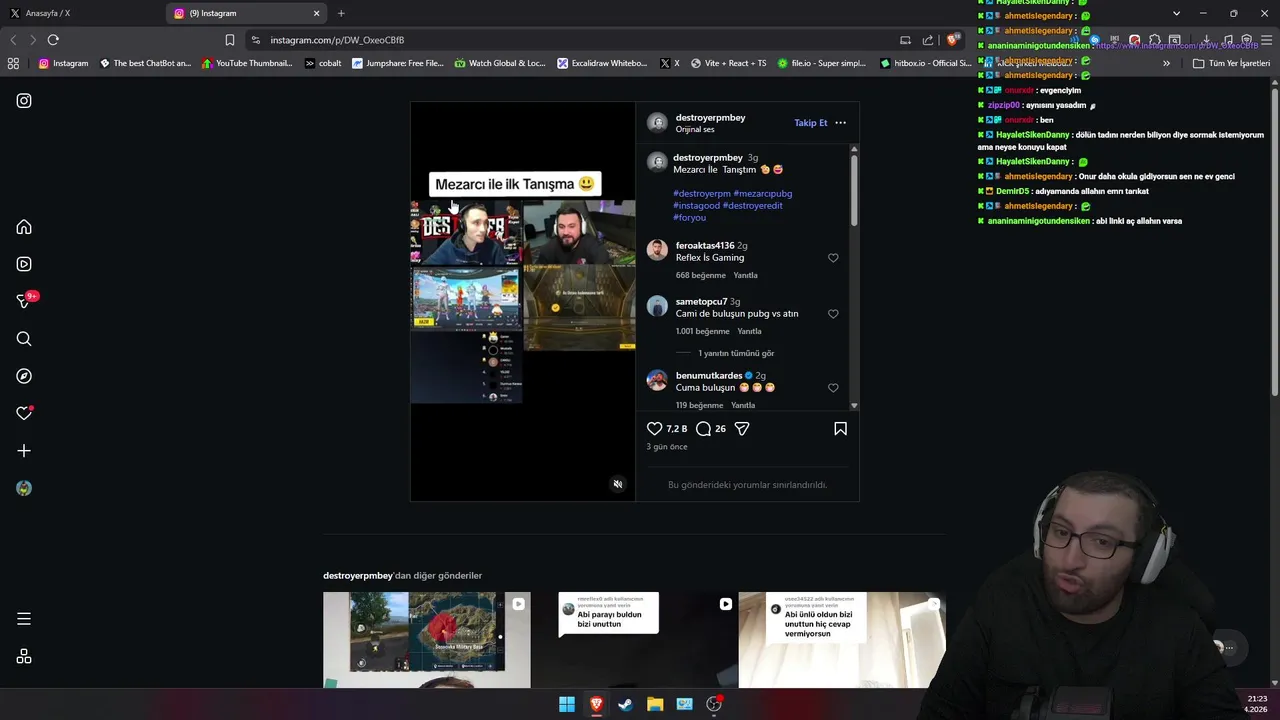Like sametopcu7's comment
The image size is (1280, 720).
click(x=833, y=314)
